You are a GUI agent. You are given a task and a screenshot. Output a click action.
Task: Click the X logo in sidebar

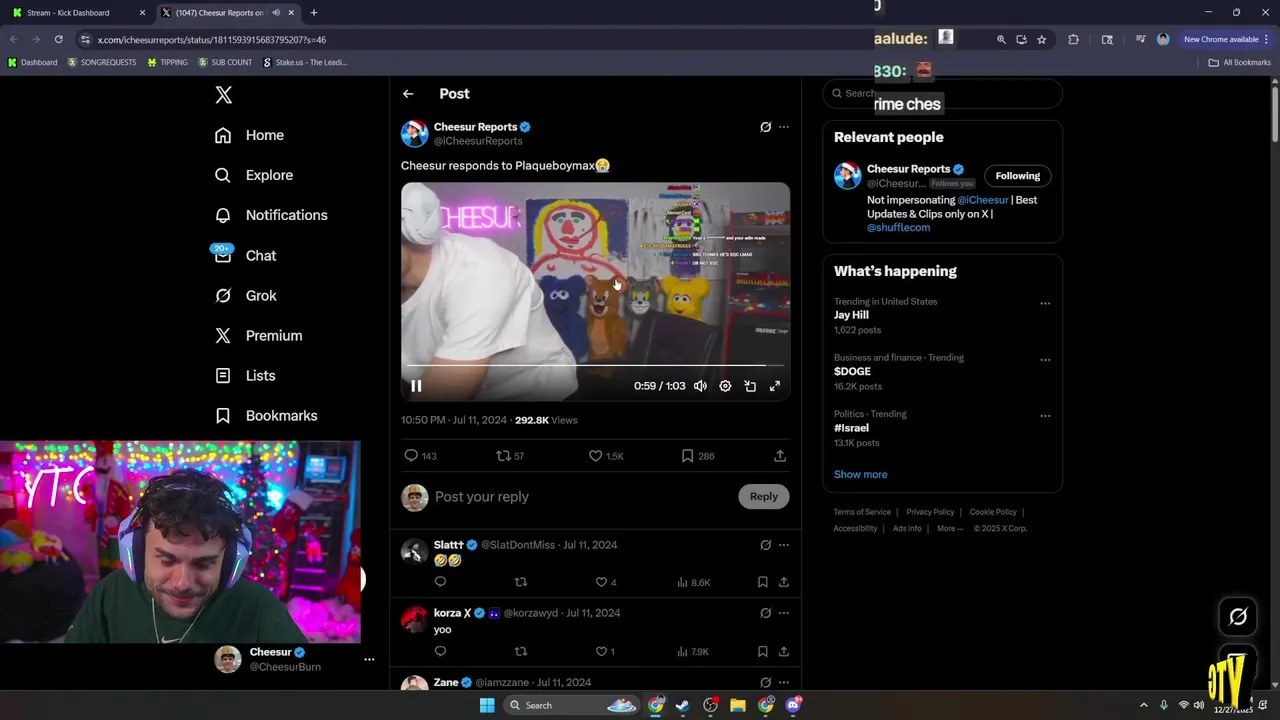[223, 95]
